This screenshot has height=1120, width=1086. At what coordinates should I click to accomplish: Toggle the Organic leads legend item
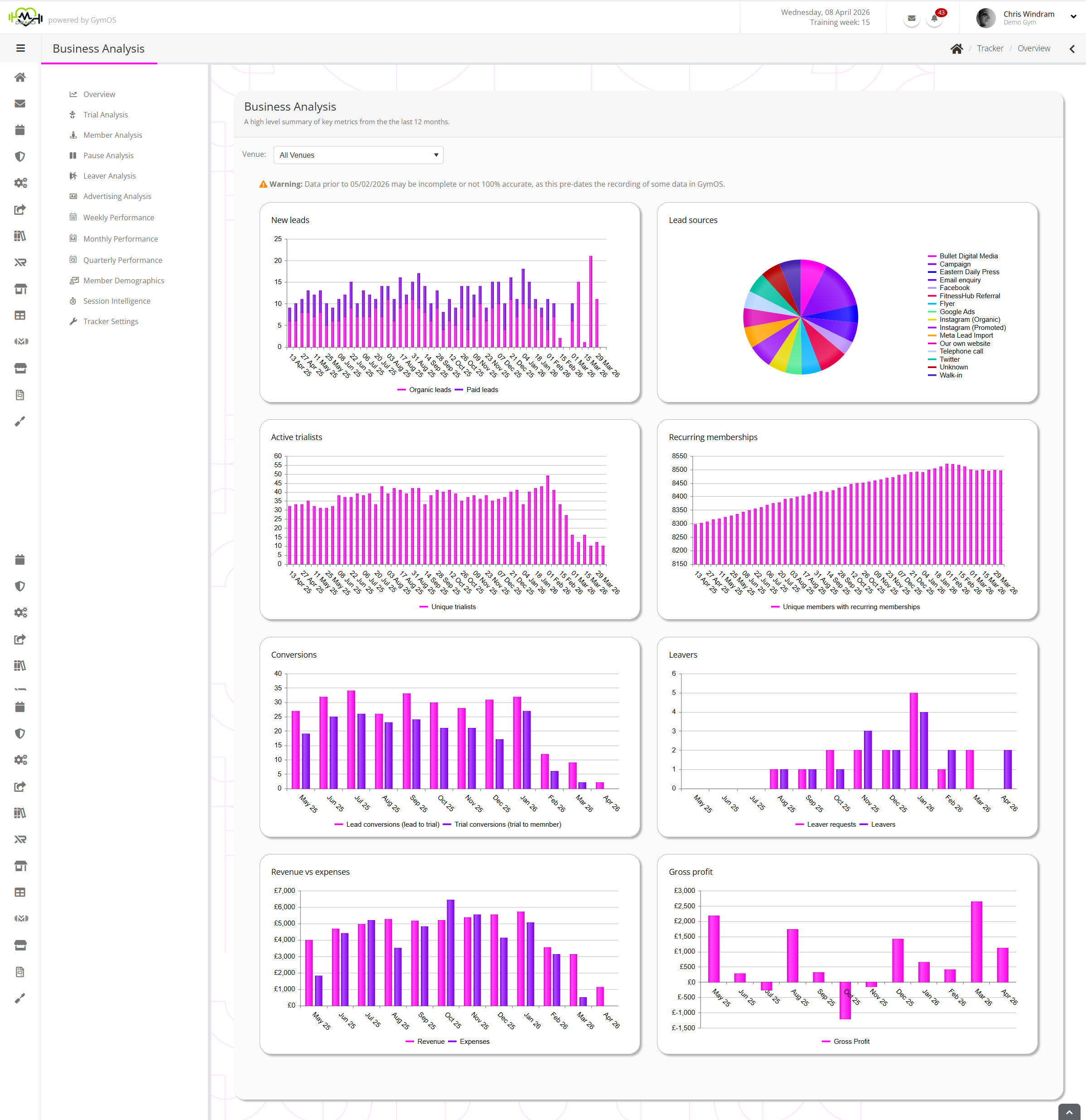click(429, 390)
